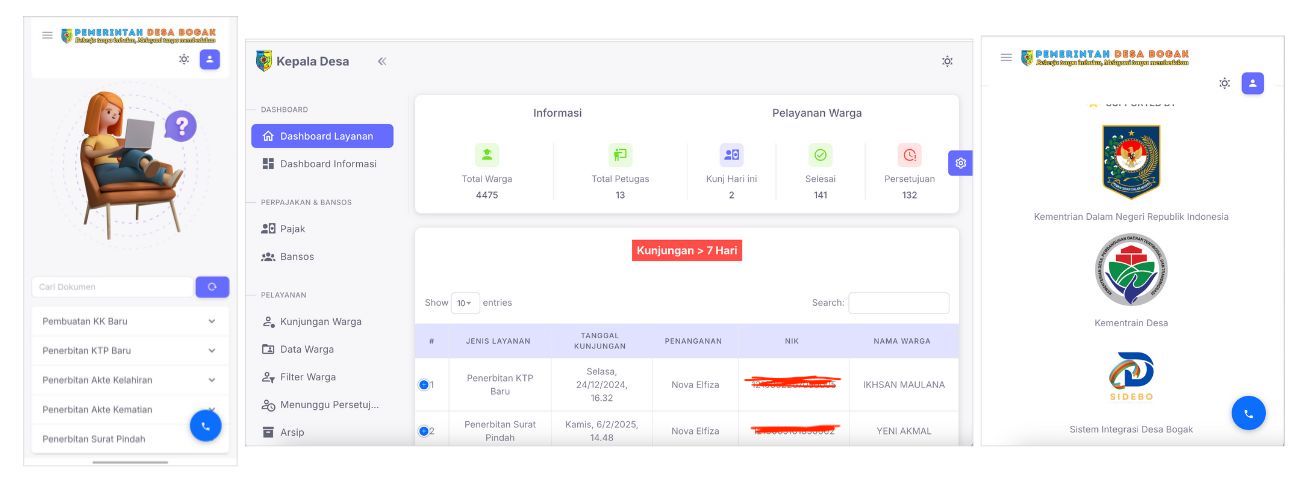Click search button beside Cari Dokumen
The image size is (1308, 485).
[x=212, y=287]
